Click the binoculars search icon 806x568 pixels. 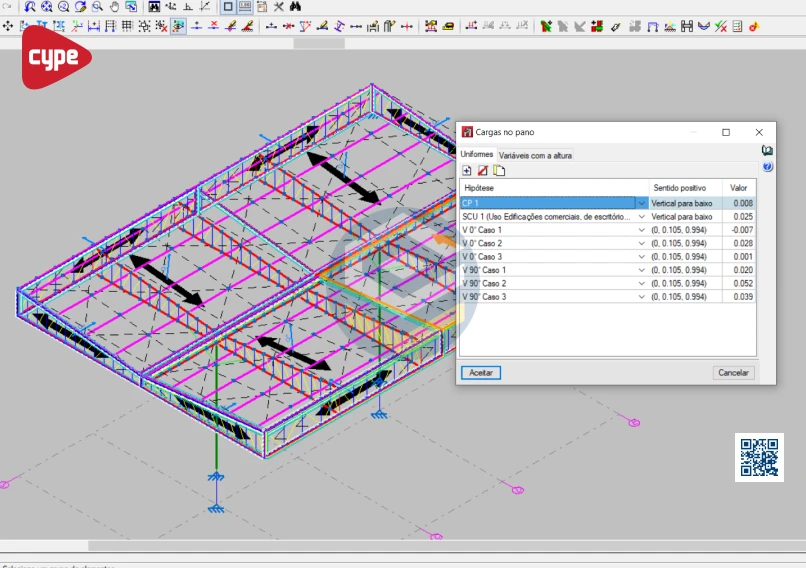[x=295, y=7]
